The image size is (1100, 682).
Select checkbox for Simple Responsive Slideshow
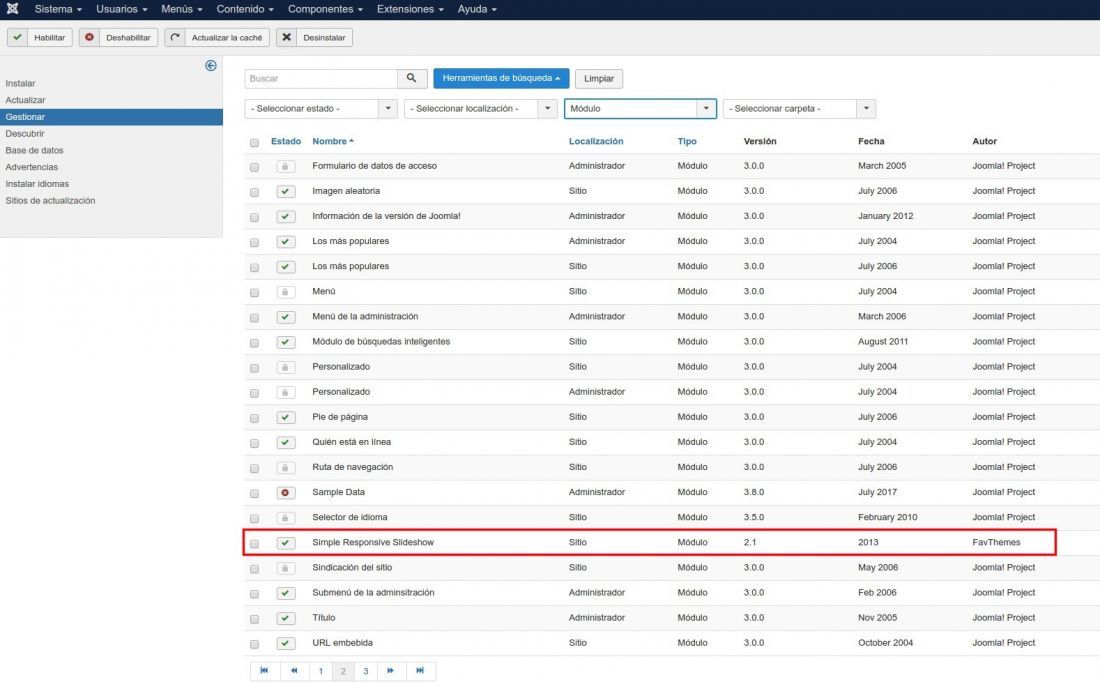click(x=254, y=544)
